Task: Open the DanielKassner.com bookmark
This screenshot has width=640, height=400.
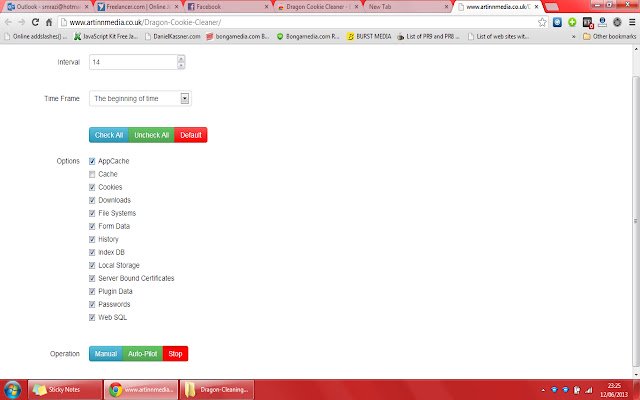Action: tap(173, 36)
